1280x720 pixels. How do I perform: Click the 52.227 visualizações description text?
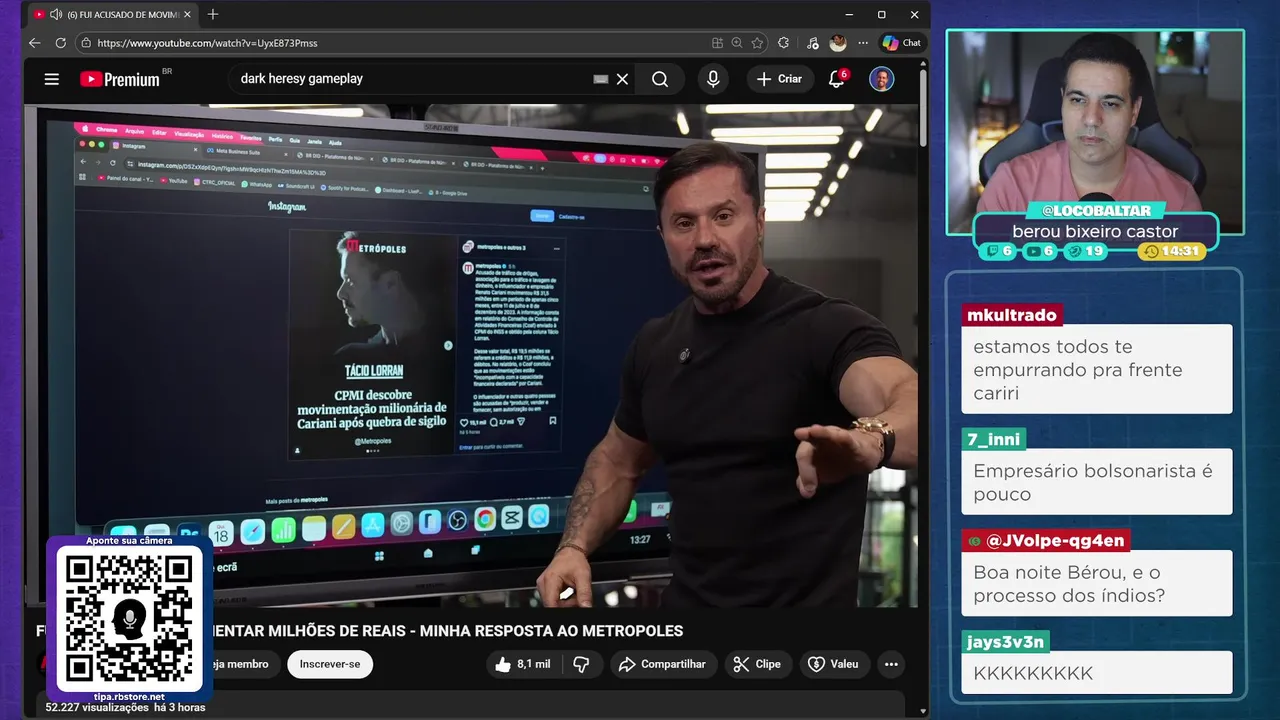click(x=125, y=707)
